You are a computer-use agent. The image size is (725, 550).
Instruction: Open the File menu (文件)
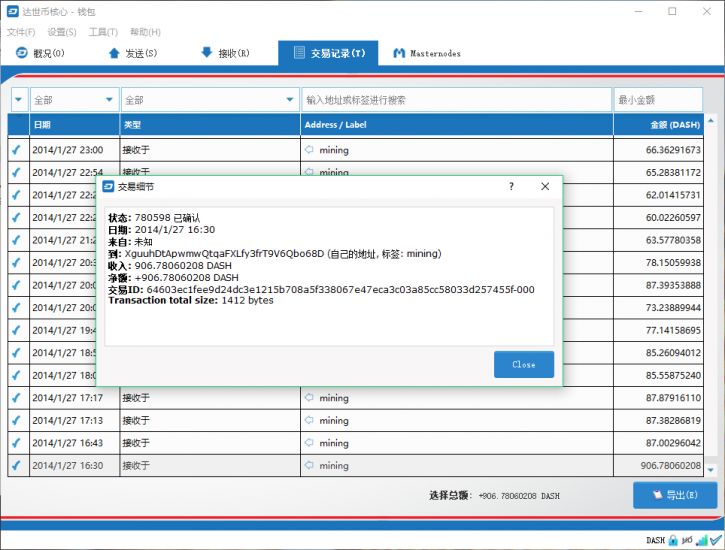[21, 32]
